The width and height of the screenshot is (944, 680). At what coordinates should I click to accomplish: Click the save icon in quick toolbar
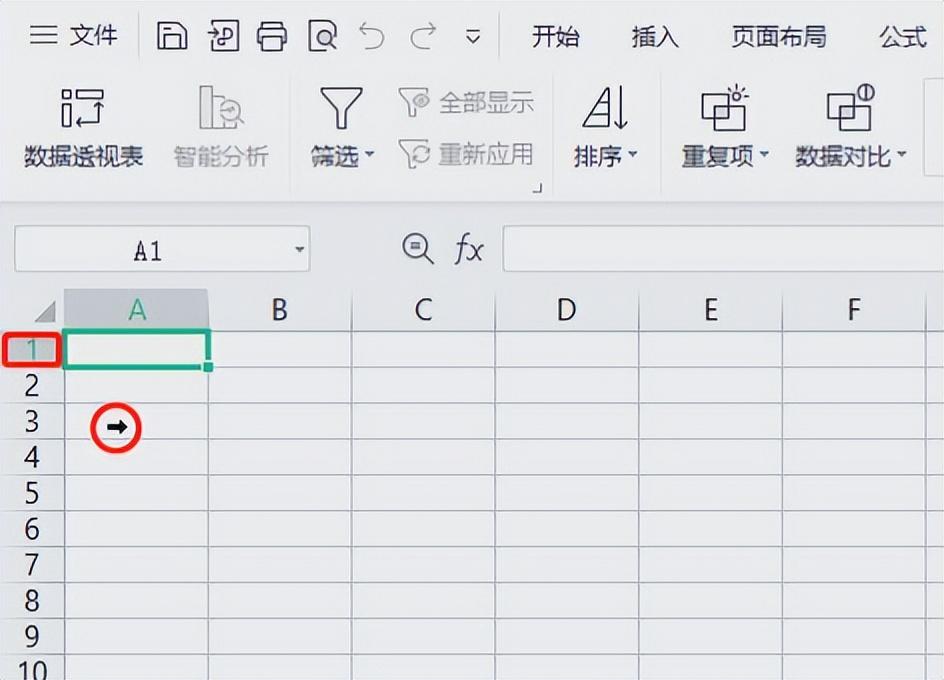172,36
